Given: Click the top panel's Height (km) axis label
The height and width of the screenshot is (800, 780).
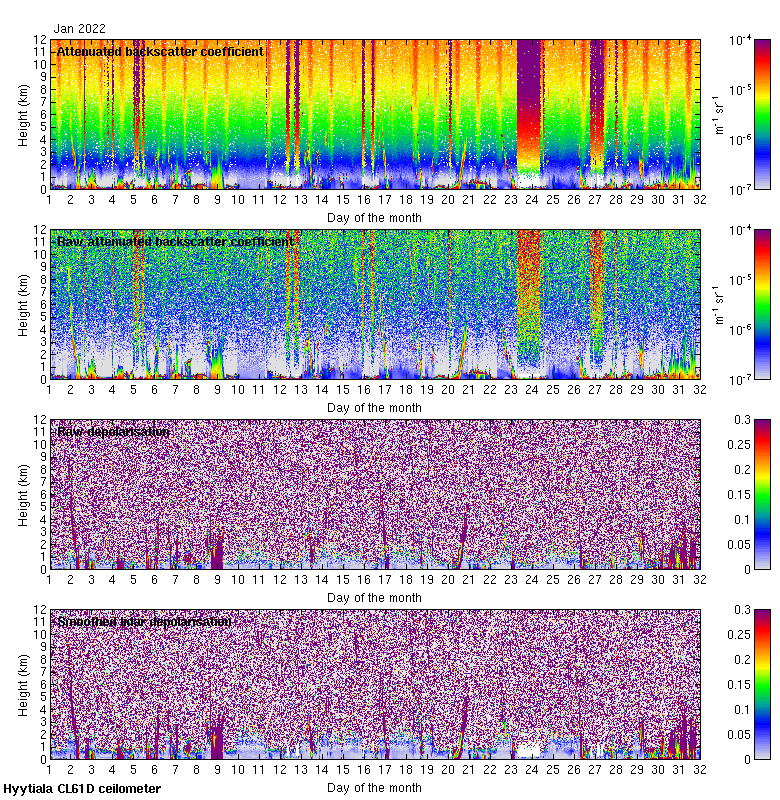Looking at the screenshot, I should pyautogui.click(x=23, y=114).
